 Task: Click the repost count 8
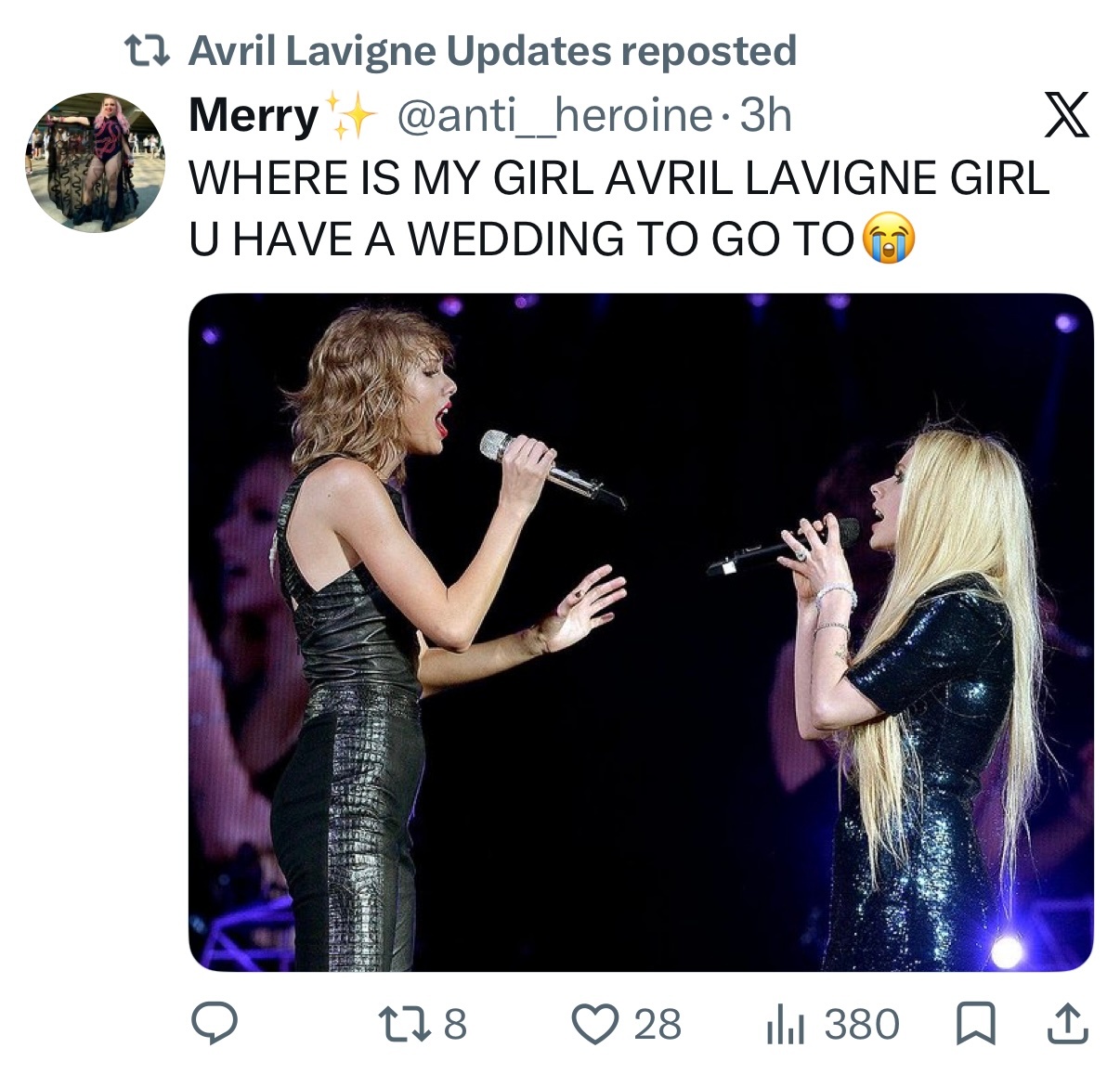coord(455,1025)
